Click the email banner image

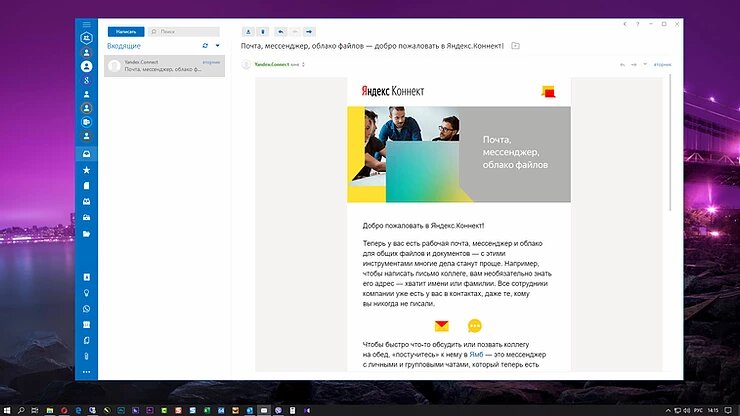[459, 154]
